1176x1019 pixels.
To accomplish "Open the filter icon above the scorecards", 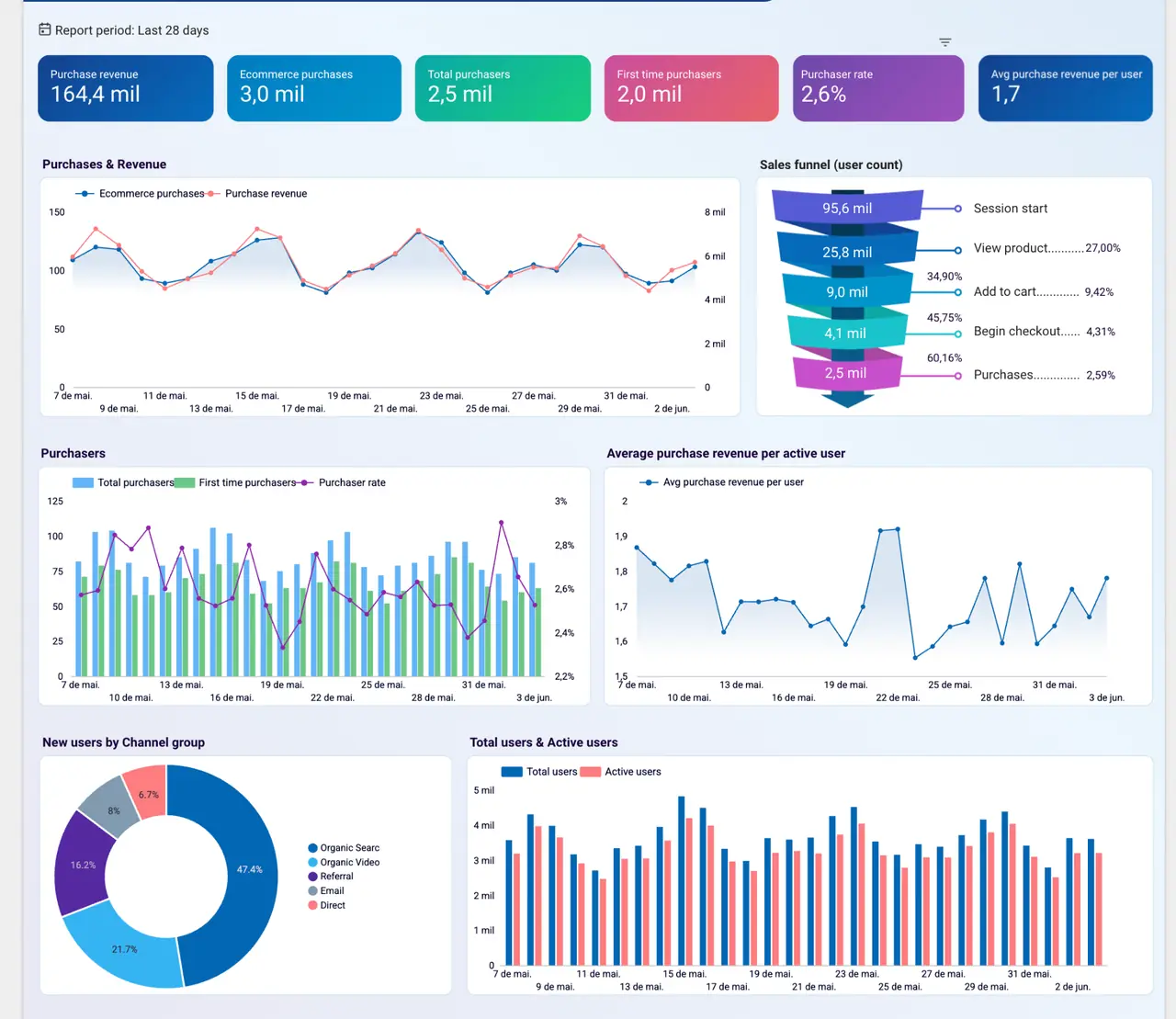I will (944, 42).
